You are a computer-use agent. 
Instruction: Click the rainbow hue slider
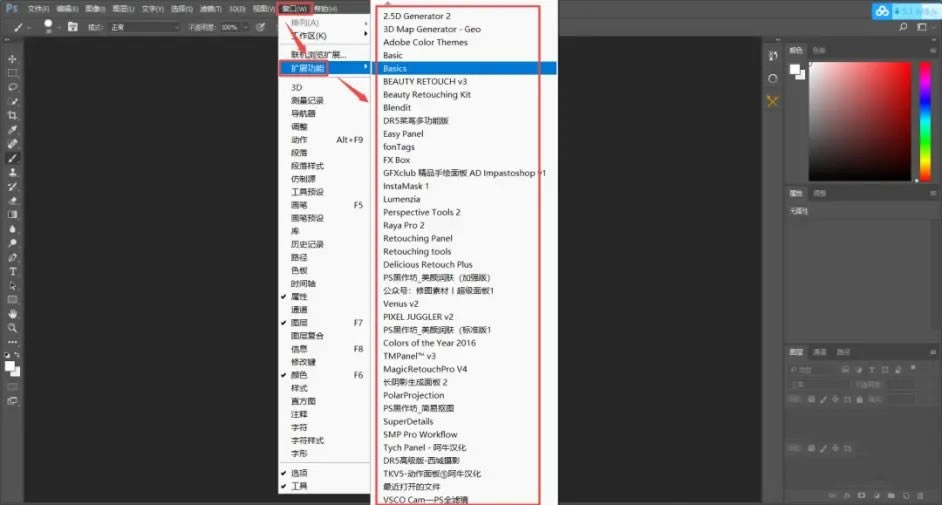[926, 121]
